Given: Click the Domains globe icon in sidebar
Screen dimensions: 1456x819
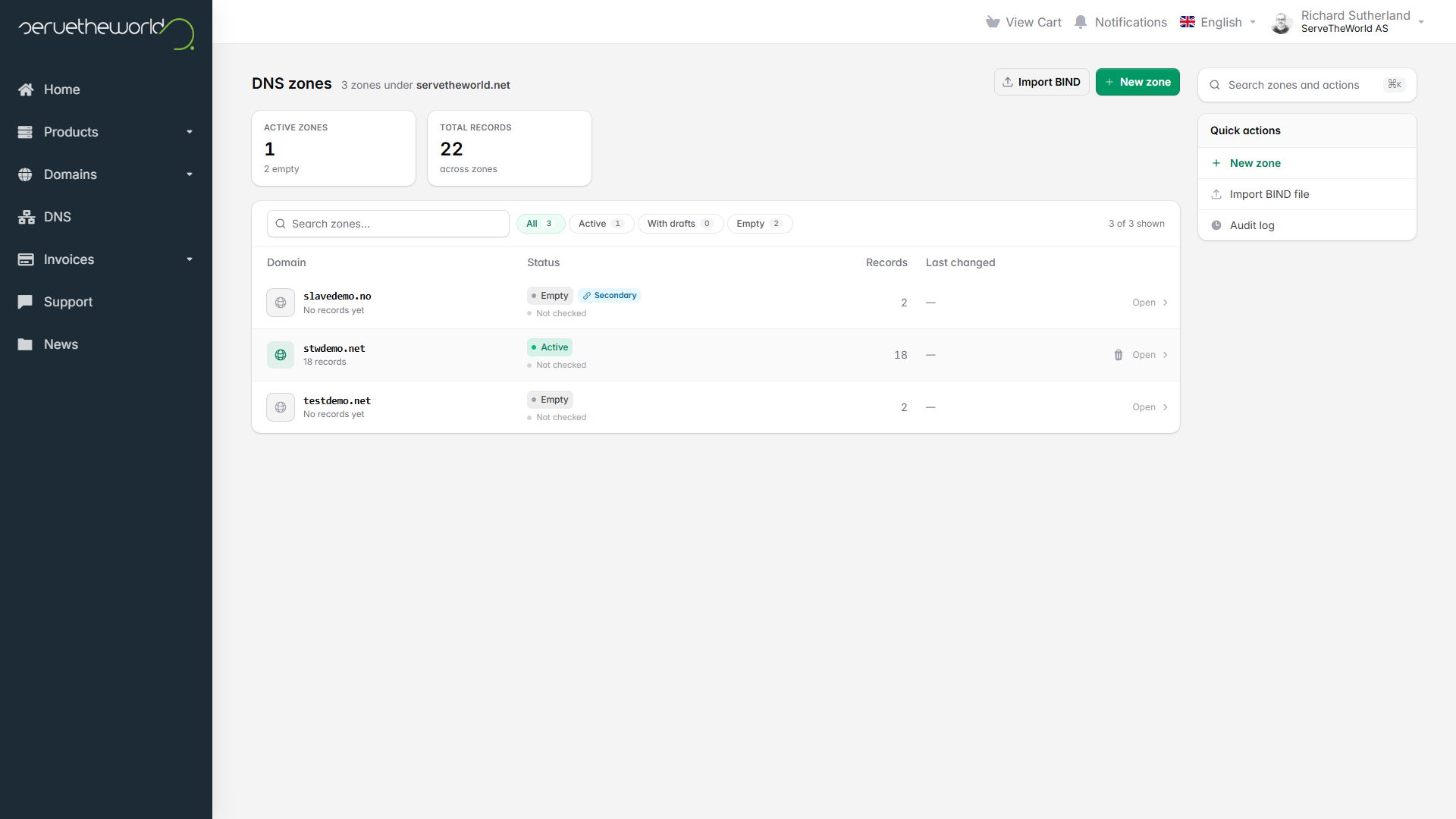Looking at the screenshot, I should coord(25,174).
